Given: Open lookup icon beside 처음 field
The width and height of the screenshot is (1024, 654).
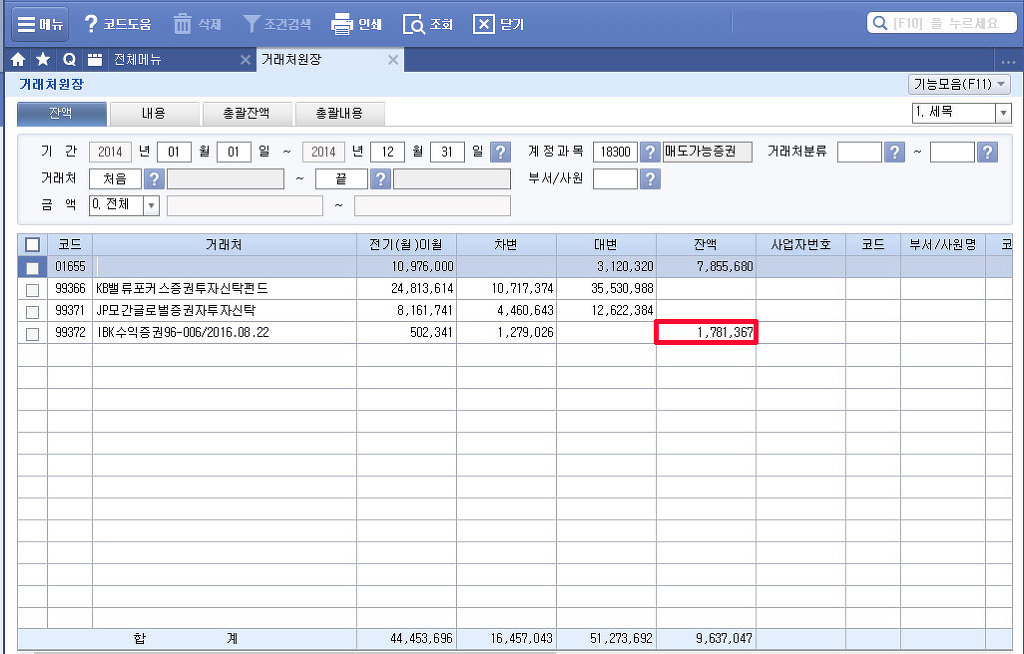Looking at the screenshot, I should (153, 178).
